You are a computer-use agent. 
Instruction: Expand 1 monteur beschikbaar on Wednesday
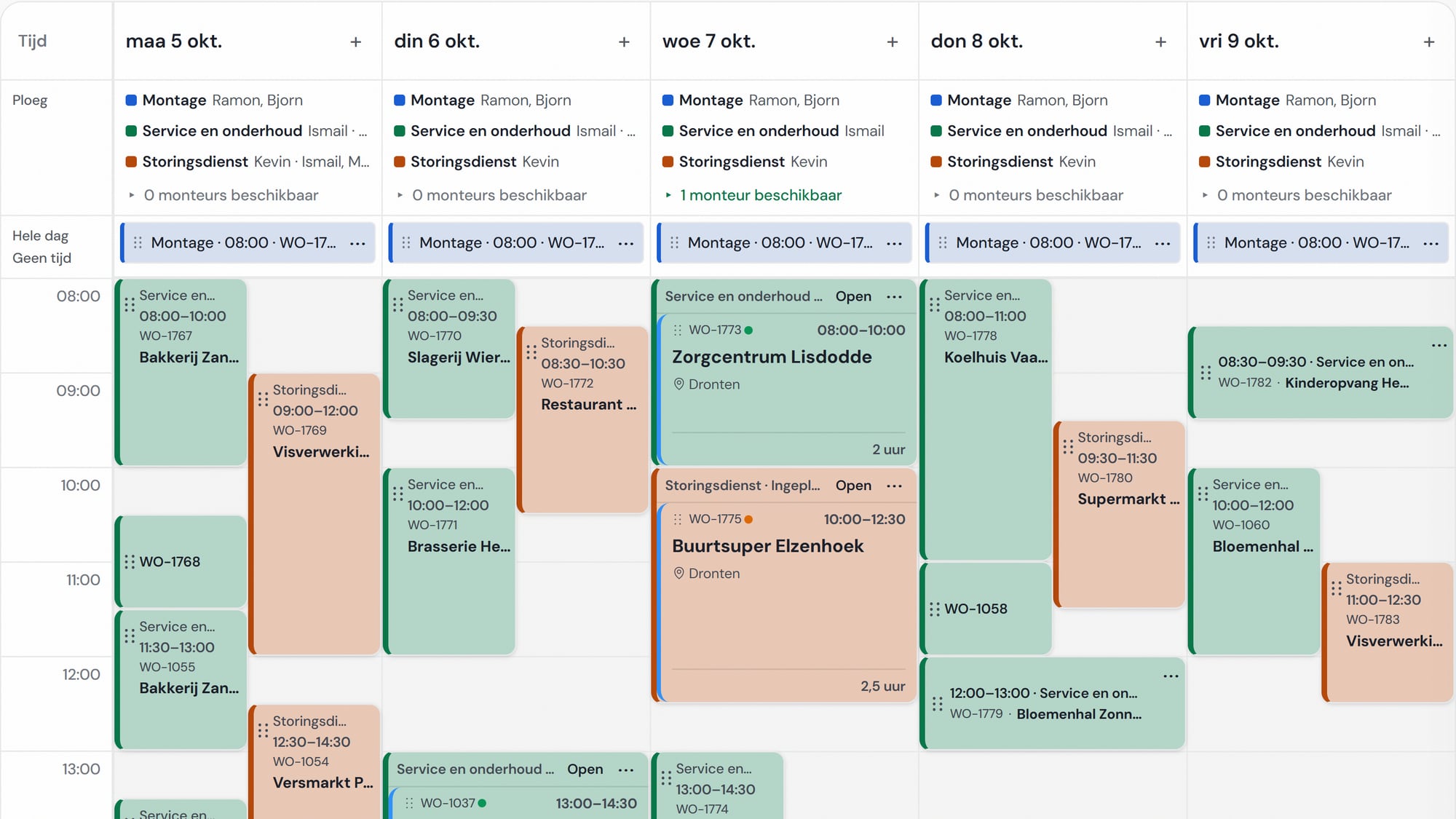click(753, 195)
